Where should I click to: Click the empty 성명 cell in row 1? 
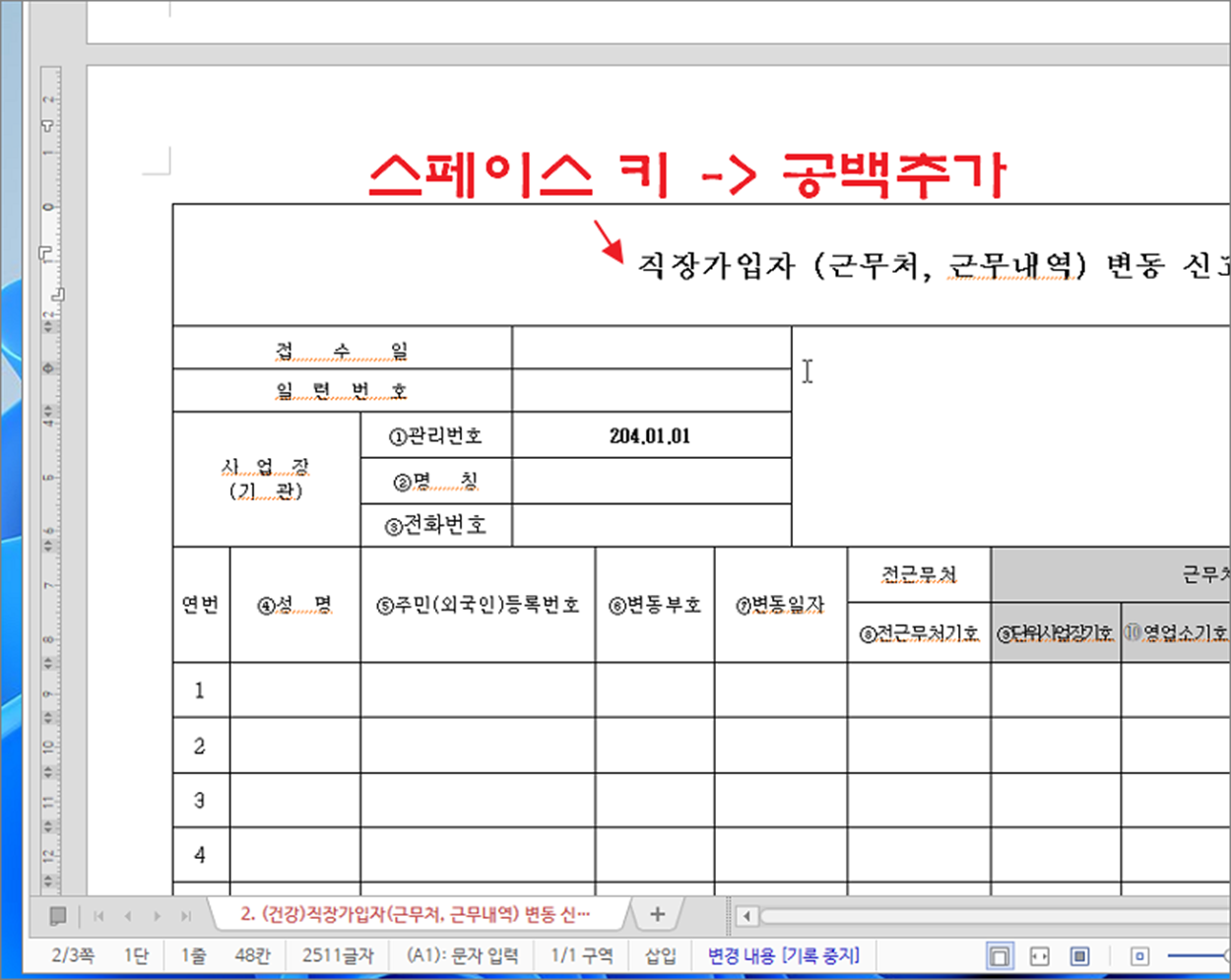coord(294,689)
